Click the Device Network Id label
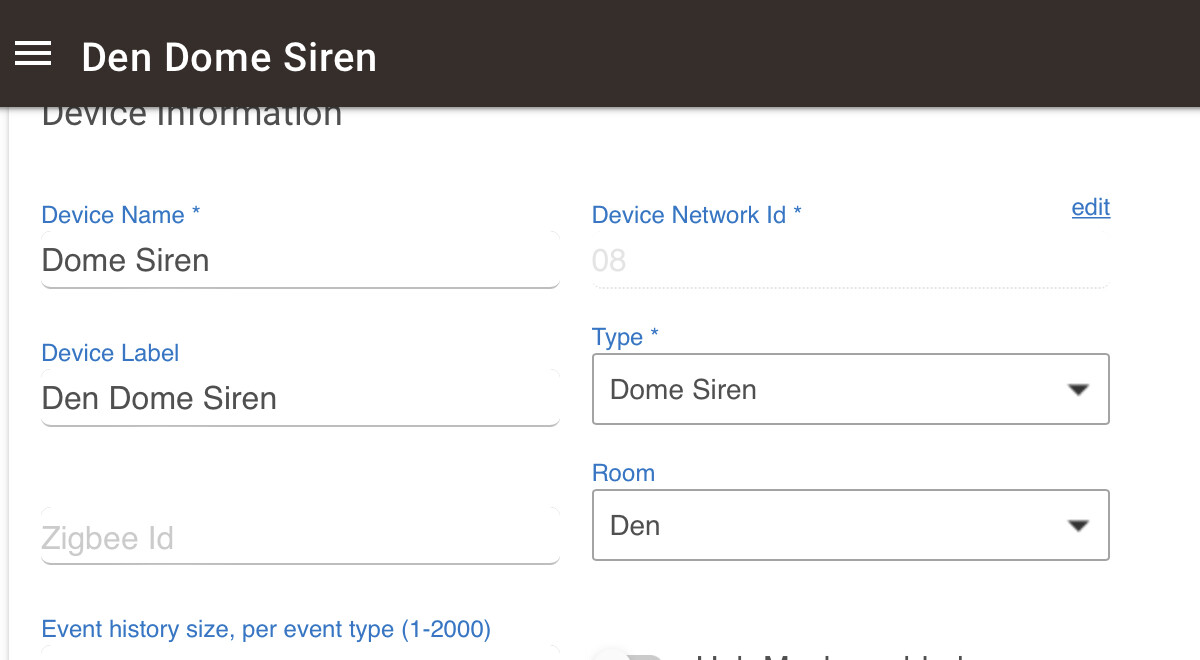The width and height of the screenshot is (1200, 660). pyautogui.click(x=697, y=215)
